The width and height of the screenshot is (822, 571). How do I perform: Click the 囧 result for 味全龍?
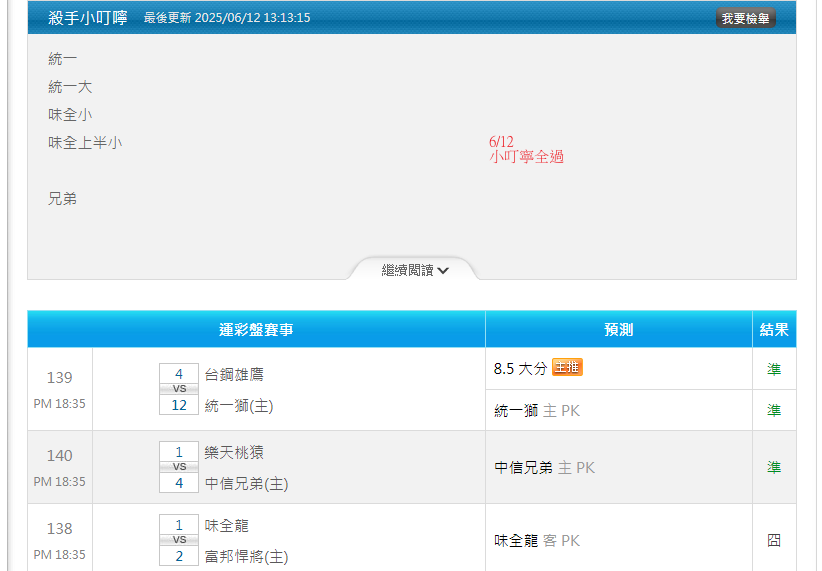[774, 540]
